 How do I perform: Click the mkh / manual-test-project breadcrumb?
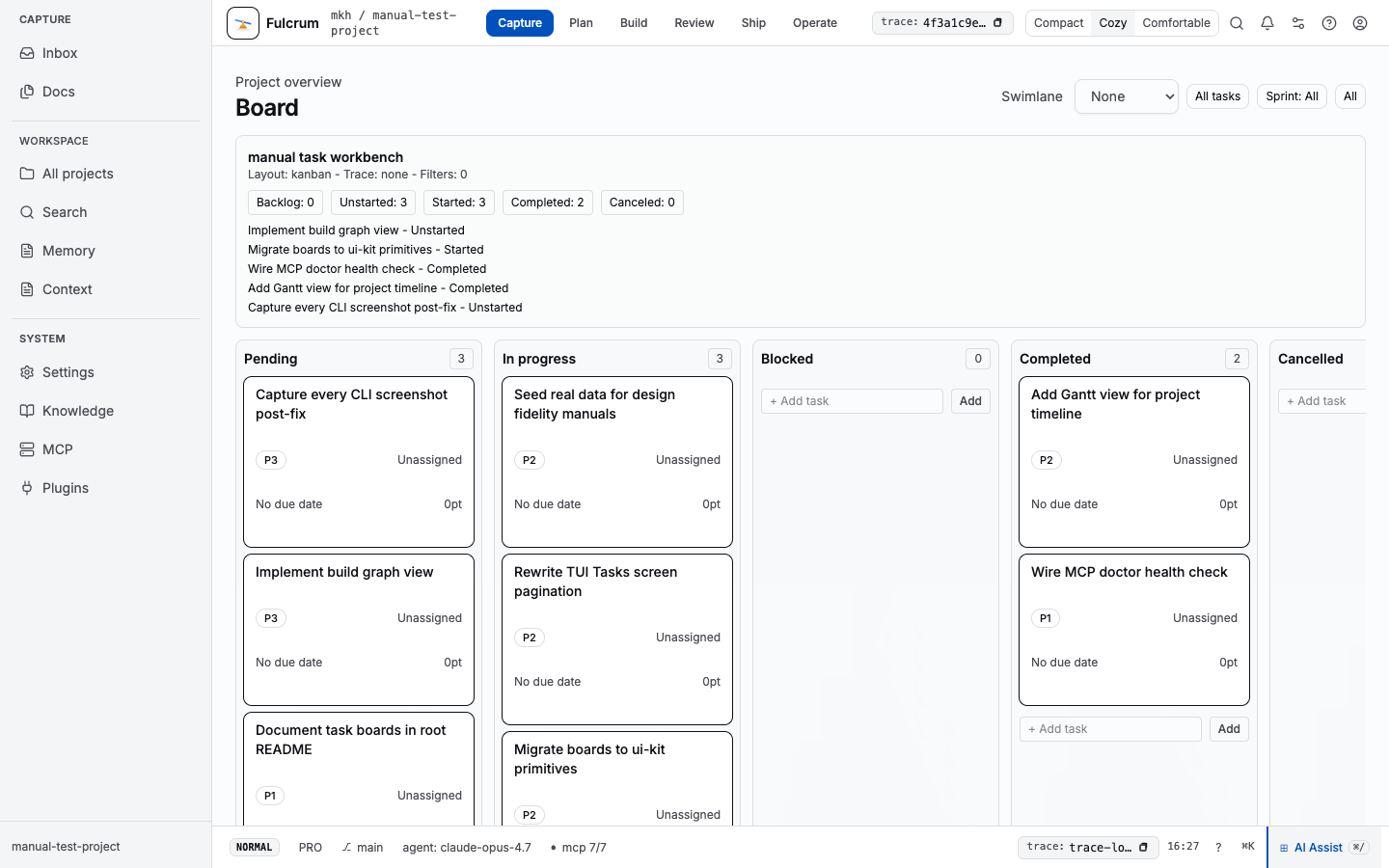pos(394,23)
